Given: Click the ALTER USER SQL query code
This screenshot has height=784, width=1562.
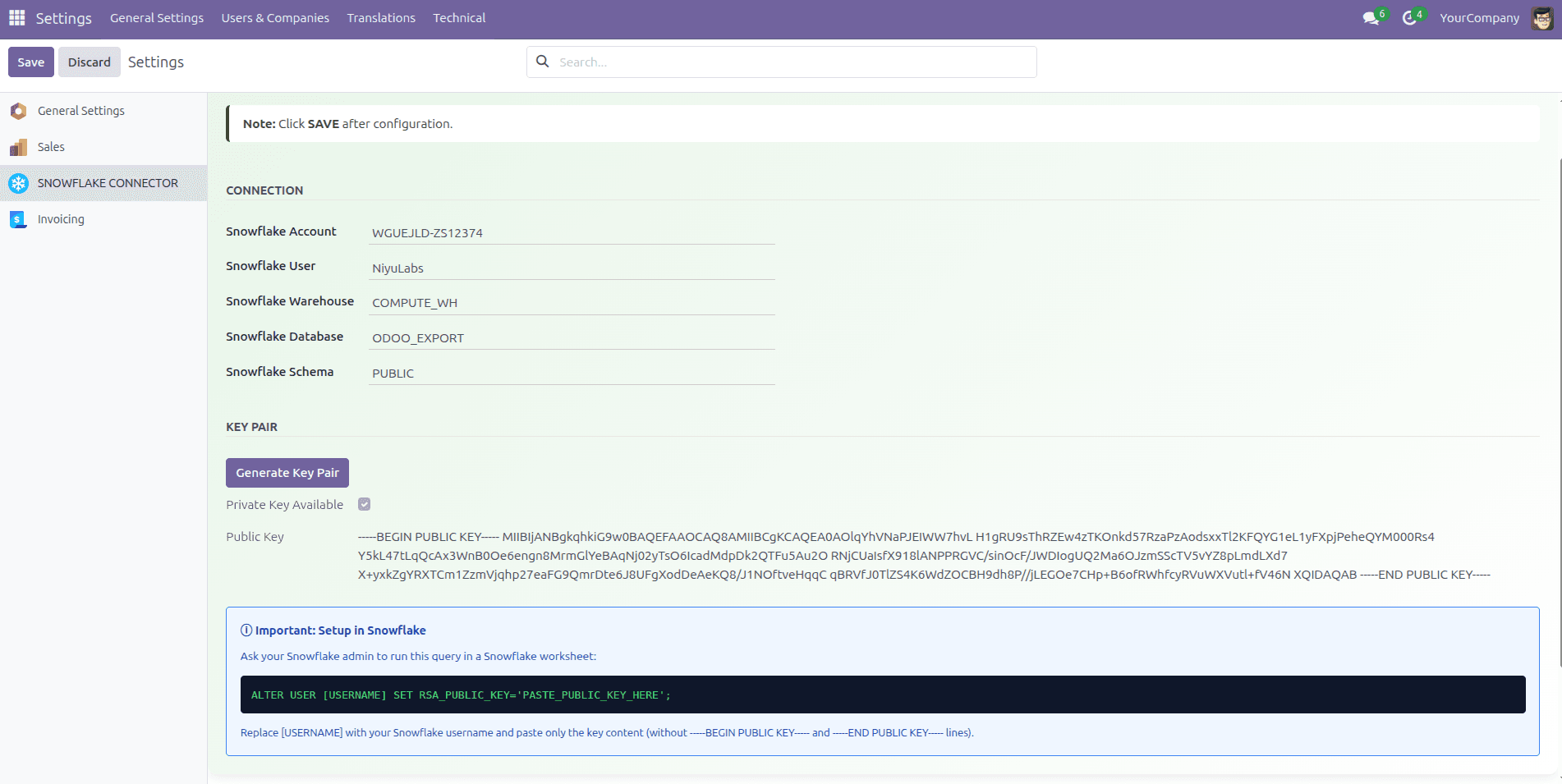Looking at the screenshot, I should (x=461, y=695).
